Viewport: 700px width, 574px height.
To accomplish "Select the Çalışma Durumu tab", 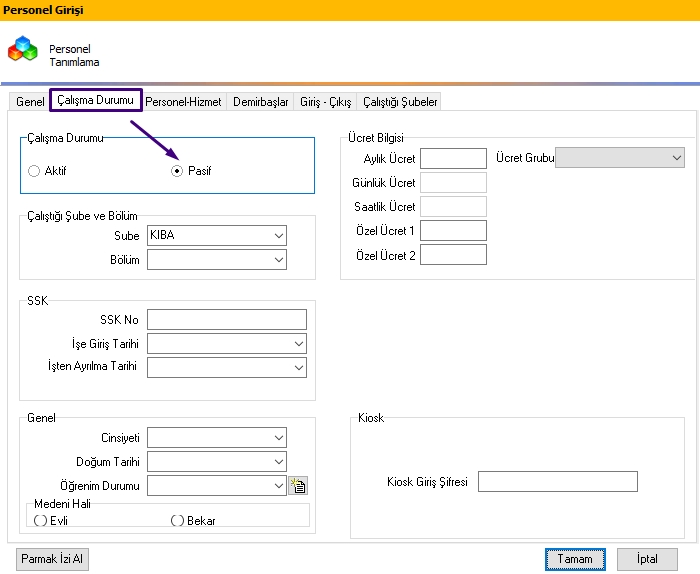I will pyautogui.click(x=96, y=100).
